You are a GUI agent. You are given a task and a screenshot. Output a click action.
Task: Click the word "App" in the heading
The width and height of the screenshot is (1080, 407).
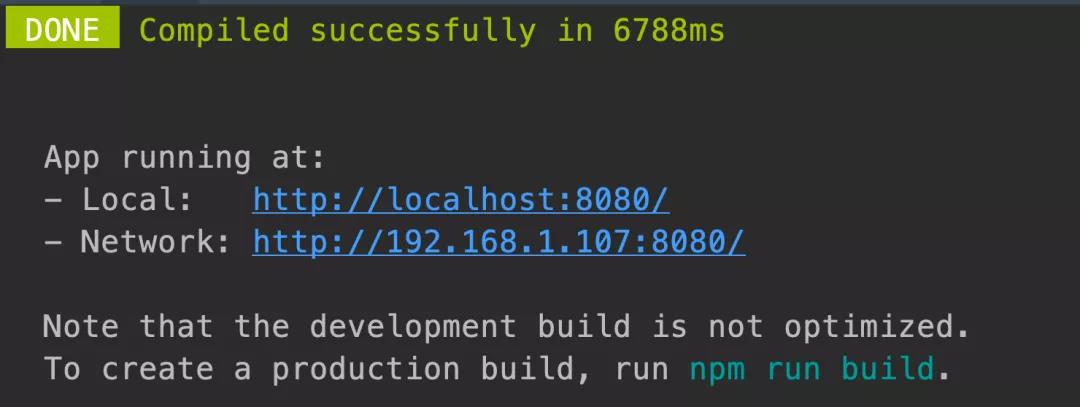click(x=72, y=160)
